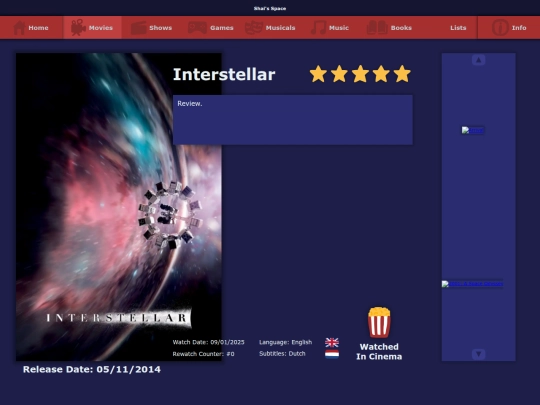The image size is (540, 405).
Task: Click the "Language: English" text
Action: point(285,342)
